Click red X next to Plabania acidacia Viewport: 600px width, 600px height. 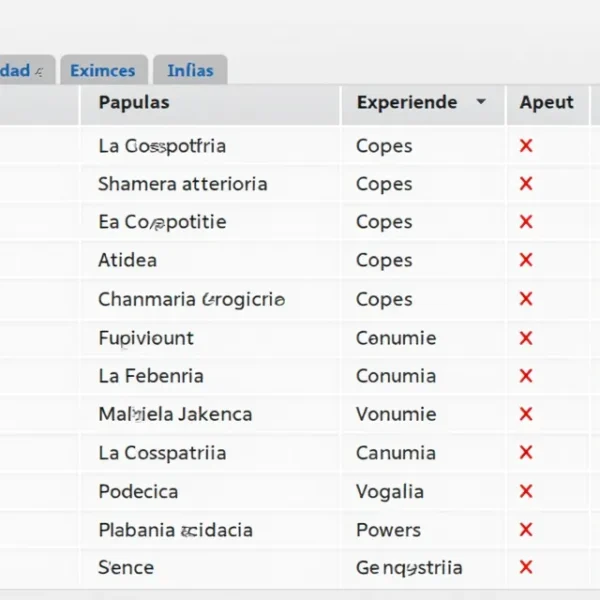526,530
